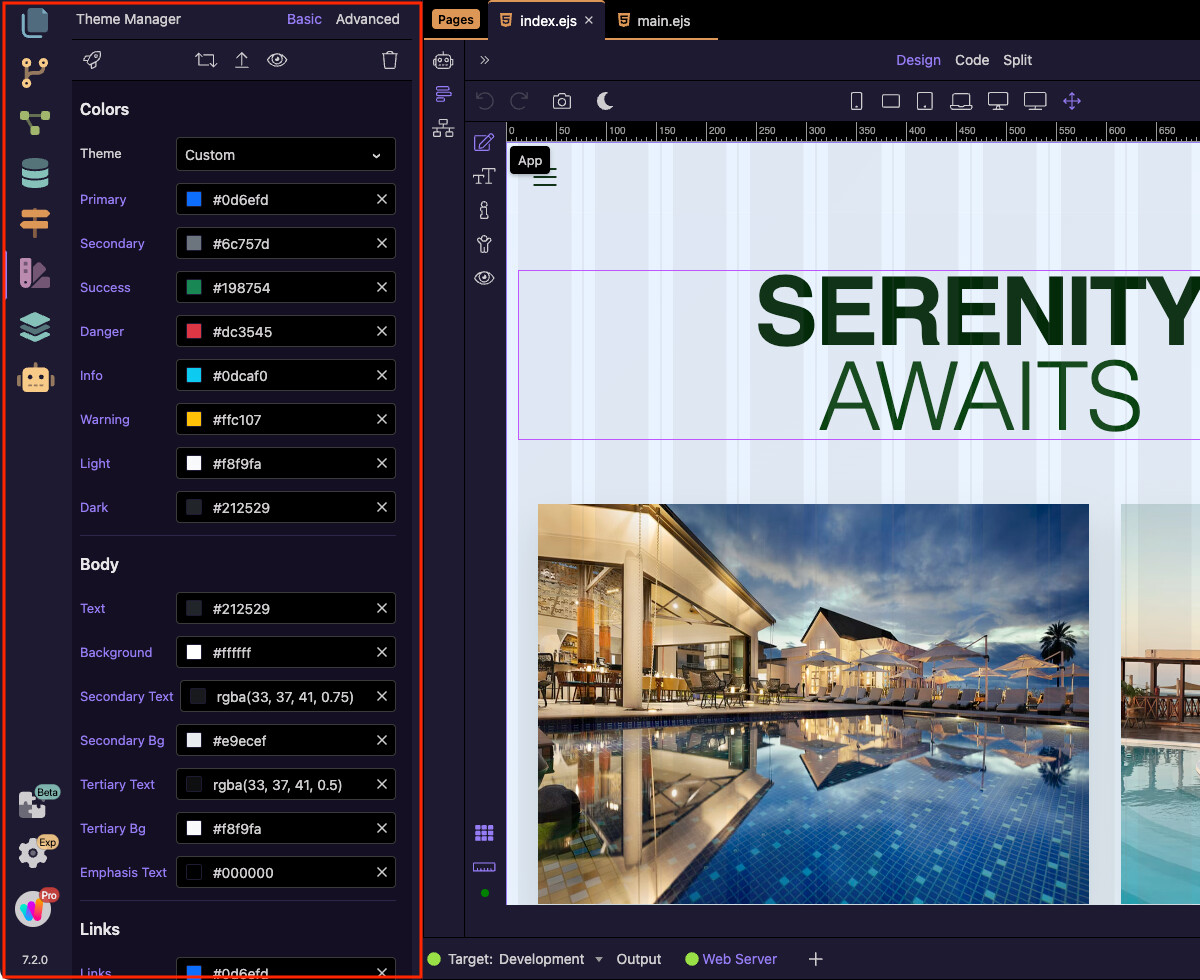The height and width of the screenshot is (980, 1200).
Task: Switch to Code view
Action: (x=971, y=60)
